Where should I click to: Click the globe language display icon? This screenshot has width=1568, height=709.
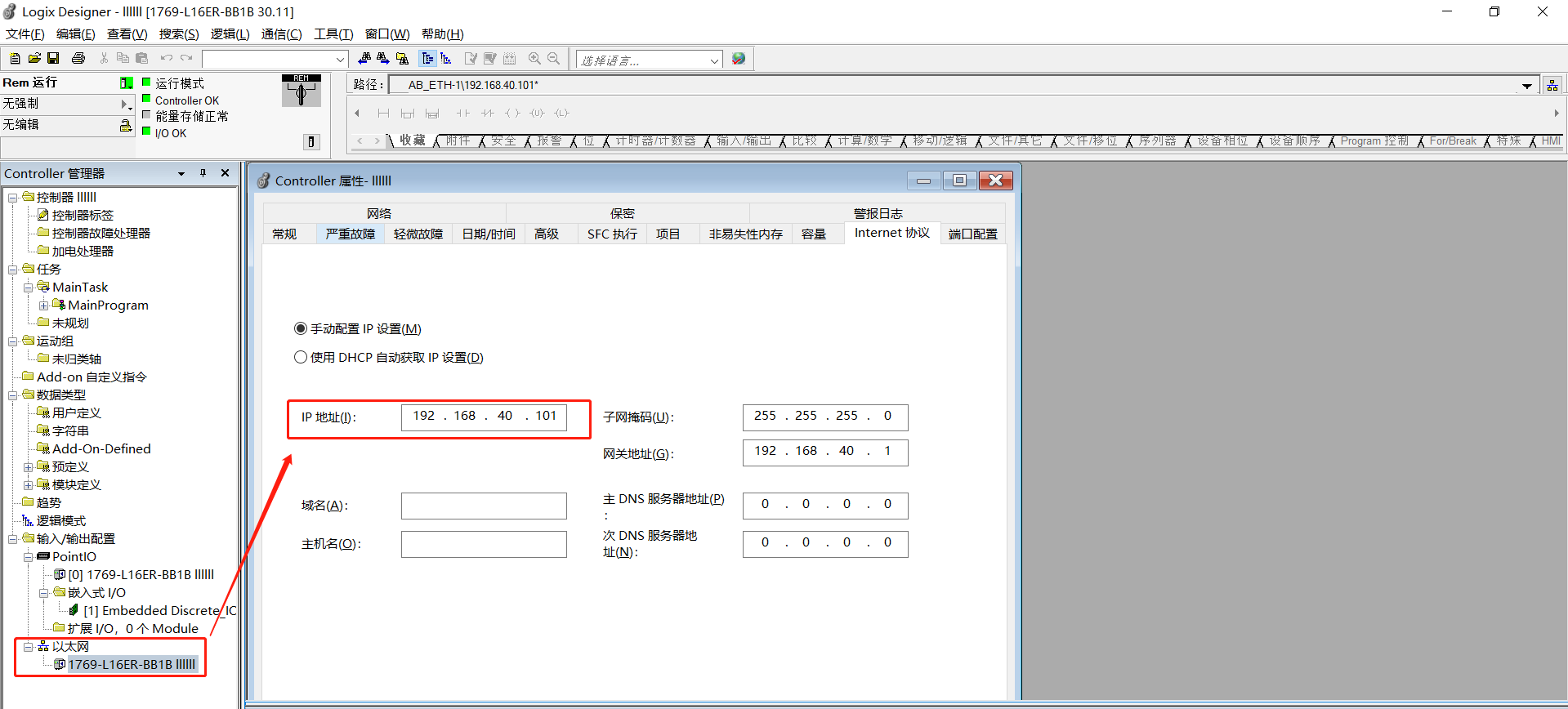coord(739,59)
